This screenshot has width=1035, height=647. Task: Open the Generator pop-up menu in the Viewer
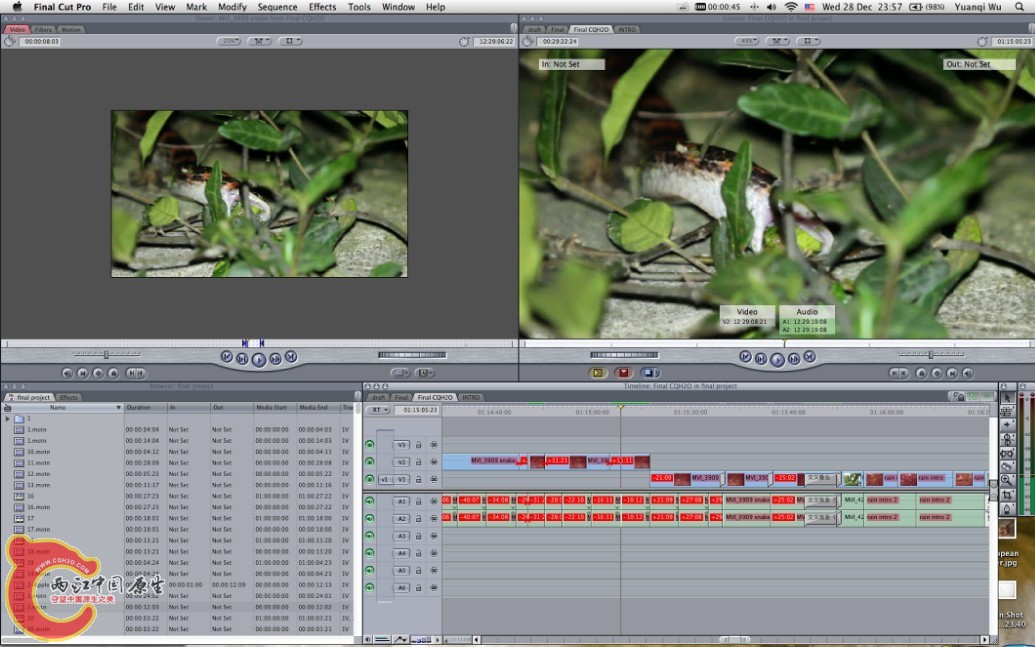pyautogui.click(x=424, y=373)
